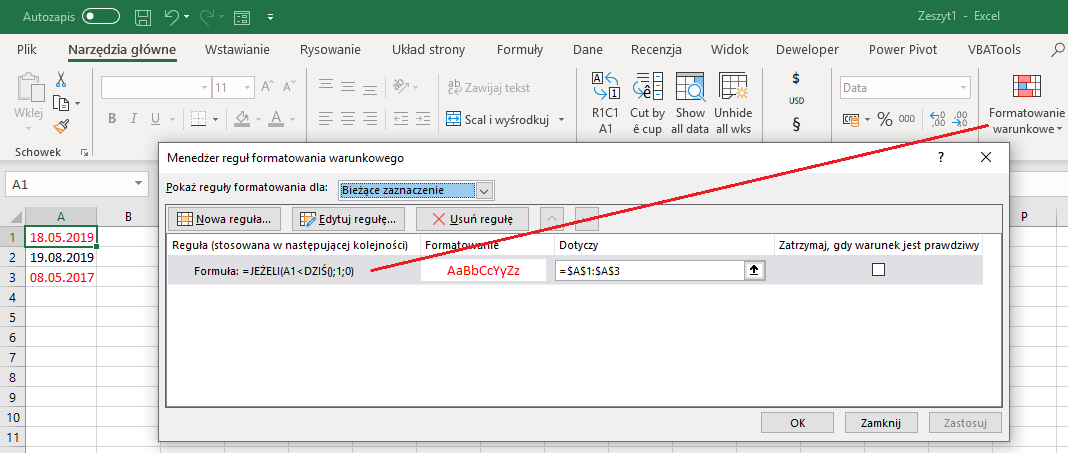Screen dimensions: 1068x453
Task: Click the text Orientation icon
Action: point(400,87)
